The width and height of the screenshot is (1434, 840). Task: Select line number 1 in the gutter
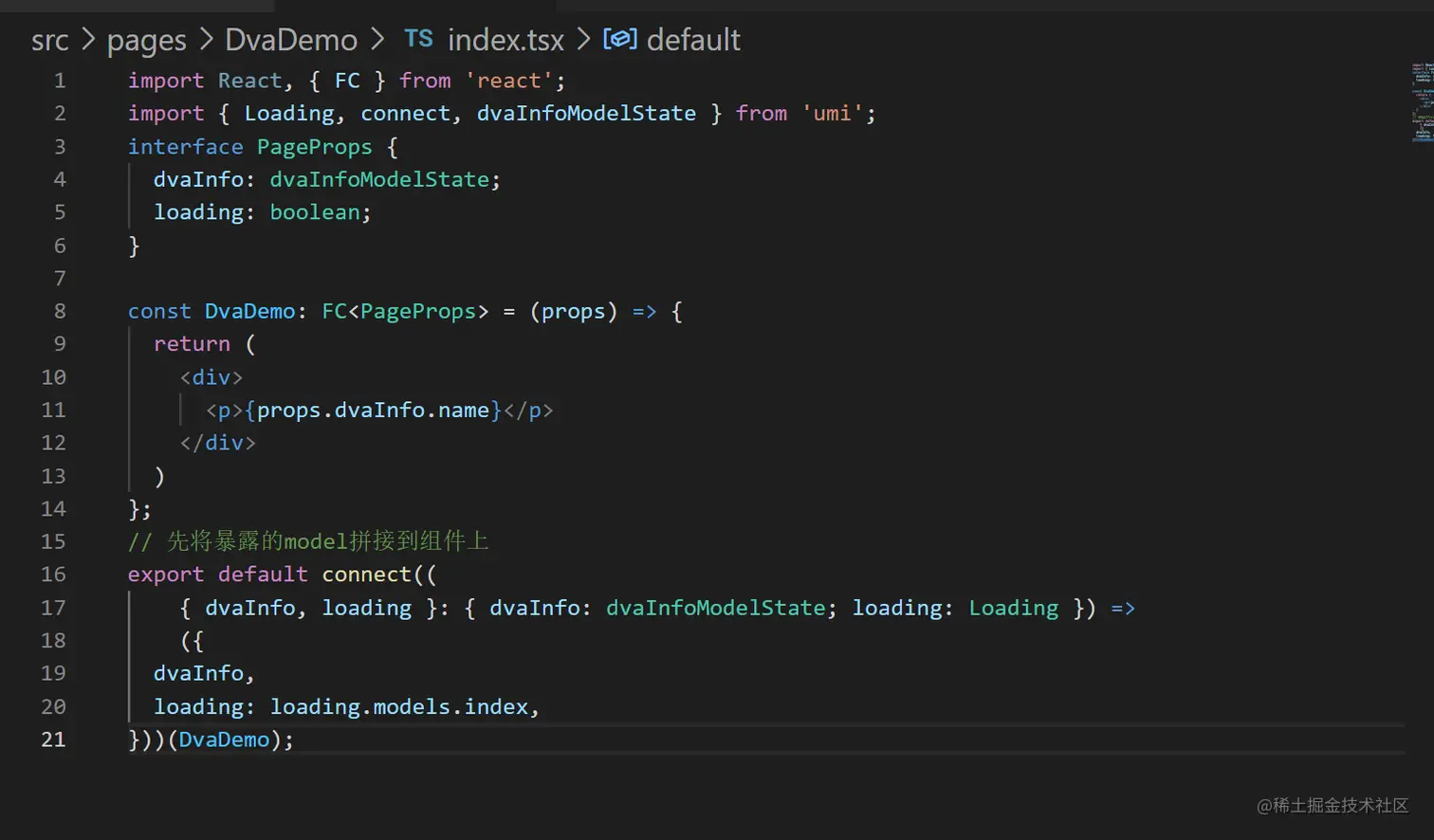[60, 81]
